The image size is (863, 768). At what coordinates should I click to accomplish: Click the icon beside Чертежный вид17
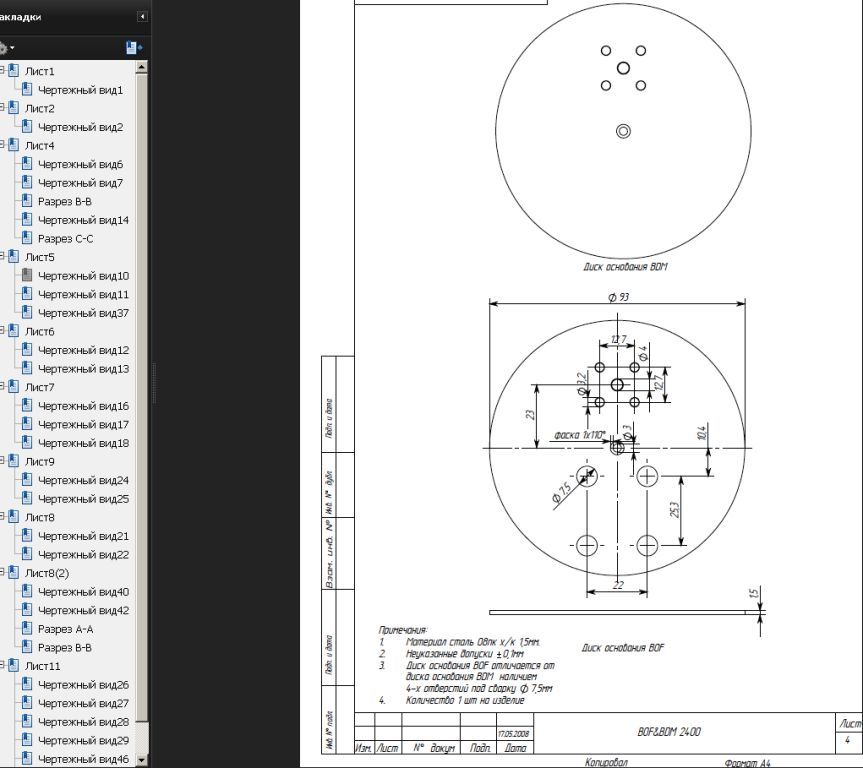[27, 424]
